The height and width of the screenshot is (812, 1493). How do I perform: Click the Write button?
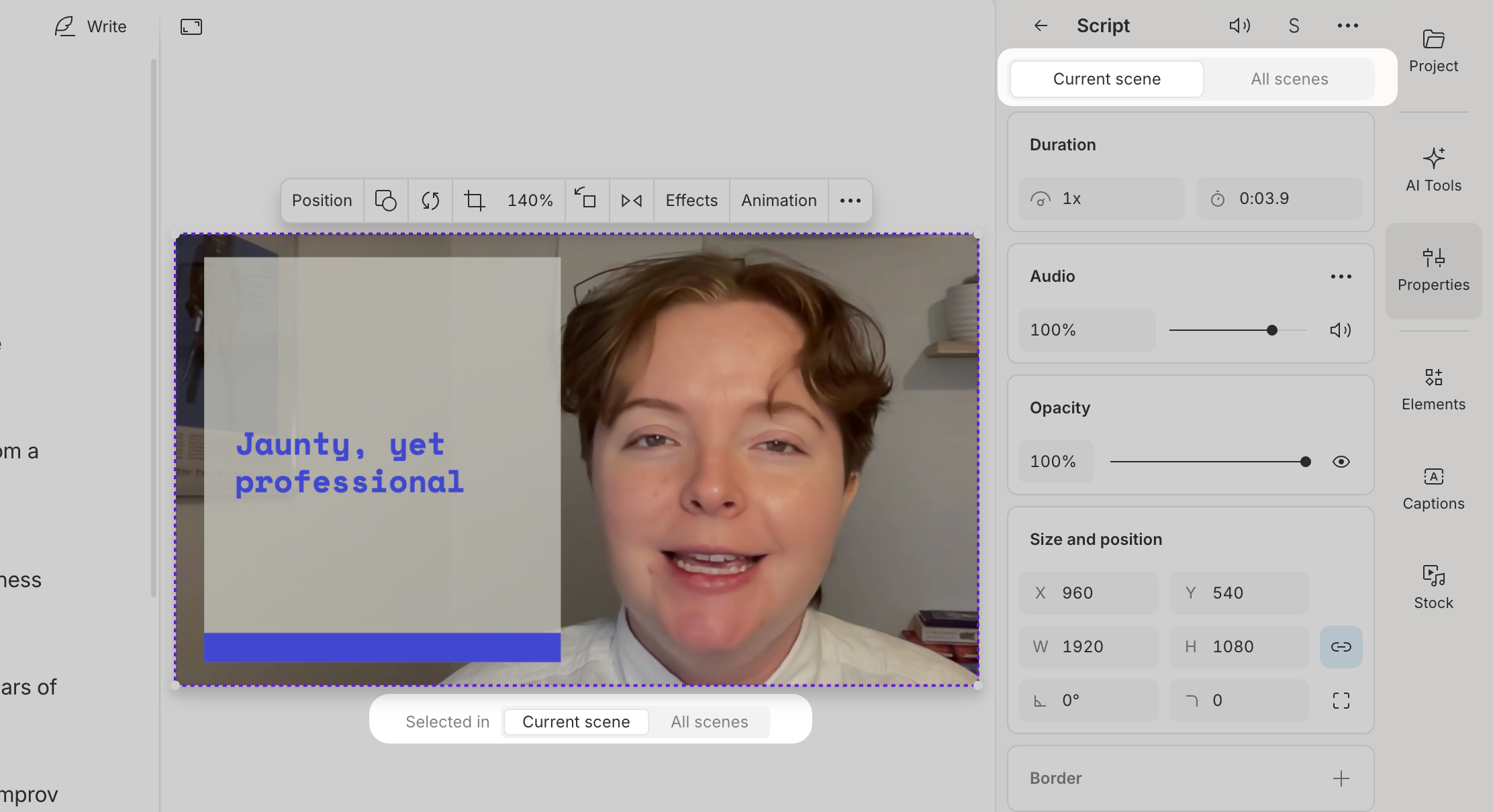click(91, 26)
